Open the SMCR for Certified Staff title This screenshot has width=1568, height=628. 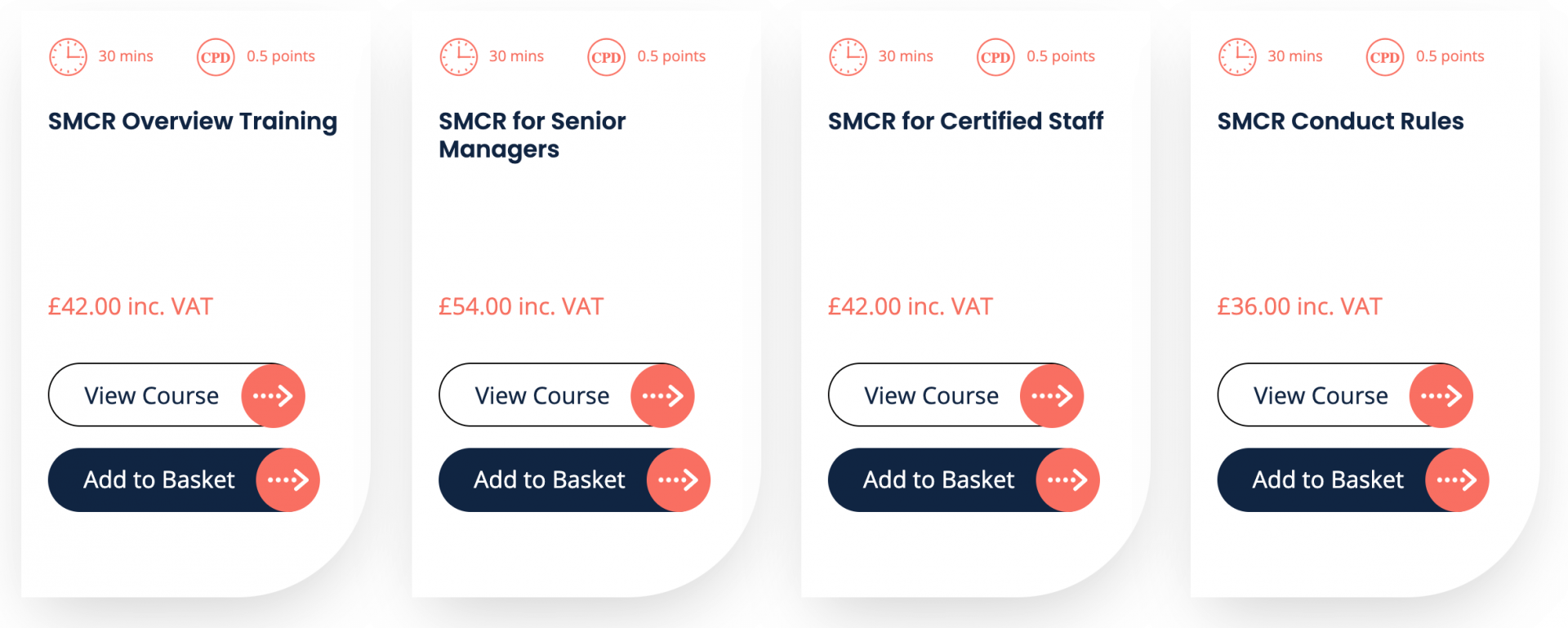965,121
